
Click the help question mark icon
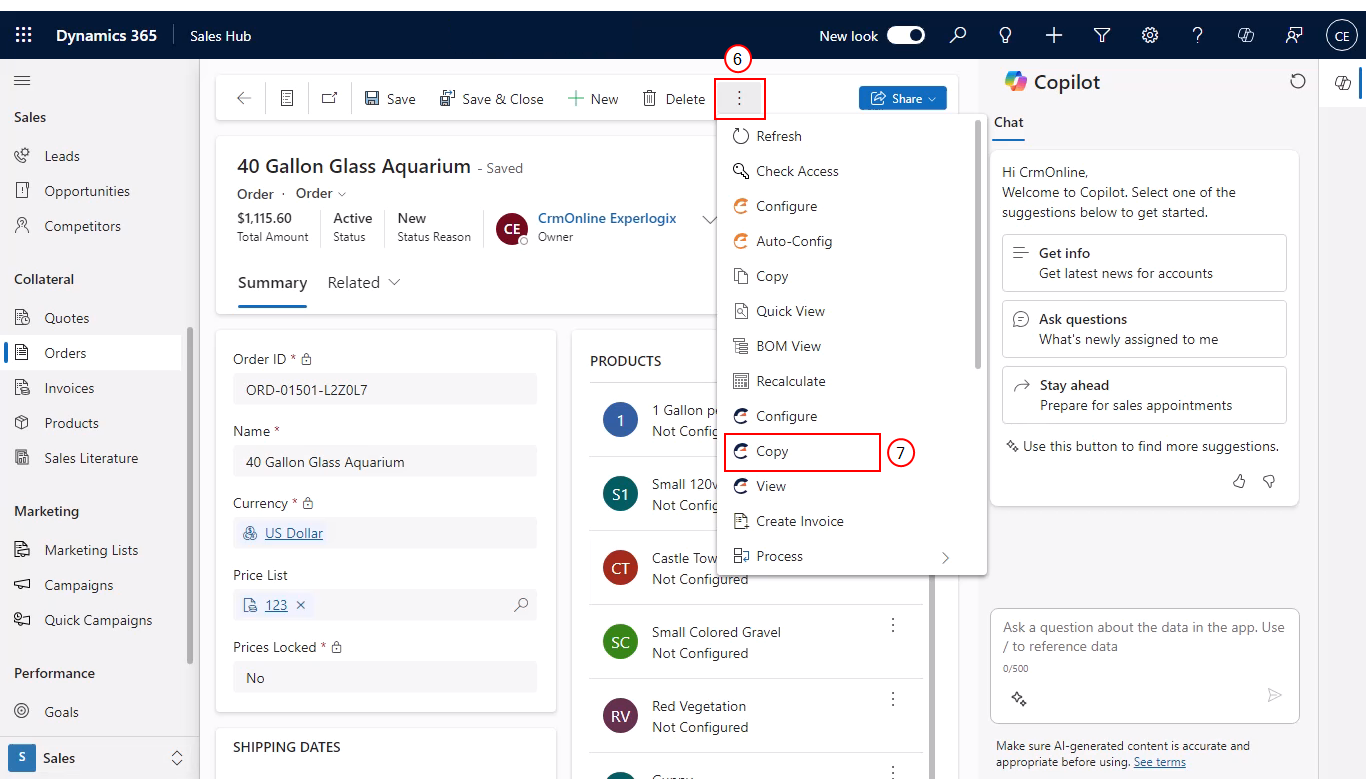click(x=1198, y=35)
